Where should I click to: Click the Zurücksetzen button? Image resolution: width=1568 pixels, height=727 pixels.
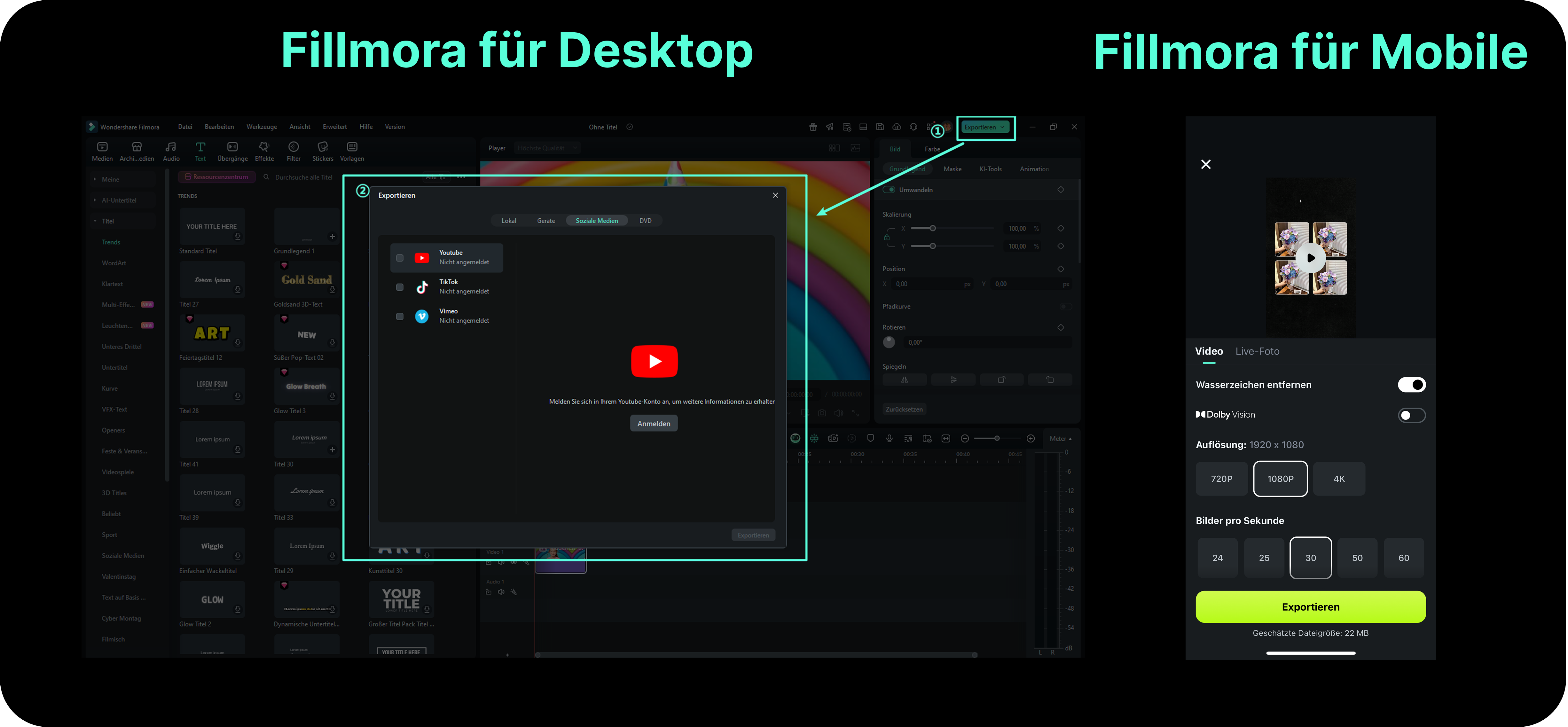pyautogui.click(x=904, y=410)
